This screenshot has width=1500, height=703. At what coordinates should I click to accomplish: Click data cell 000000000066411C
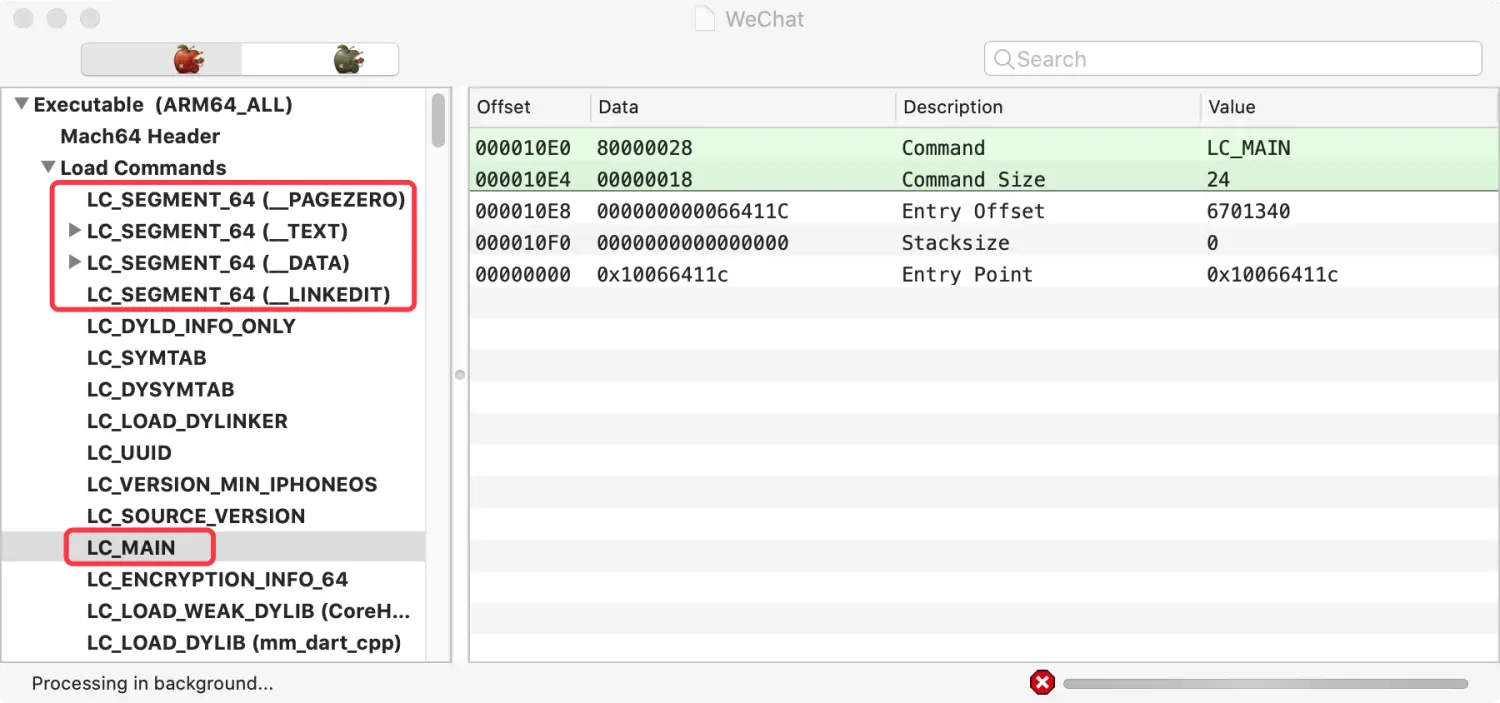pyautogui.click(x=693, y=211)
